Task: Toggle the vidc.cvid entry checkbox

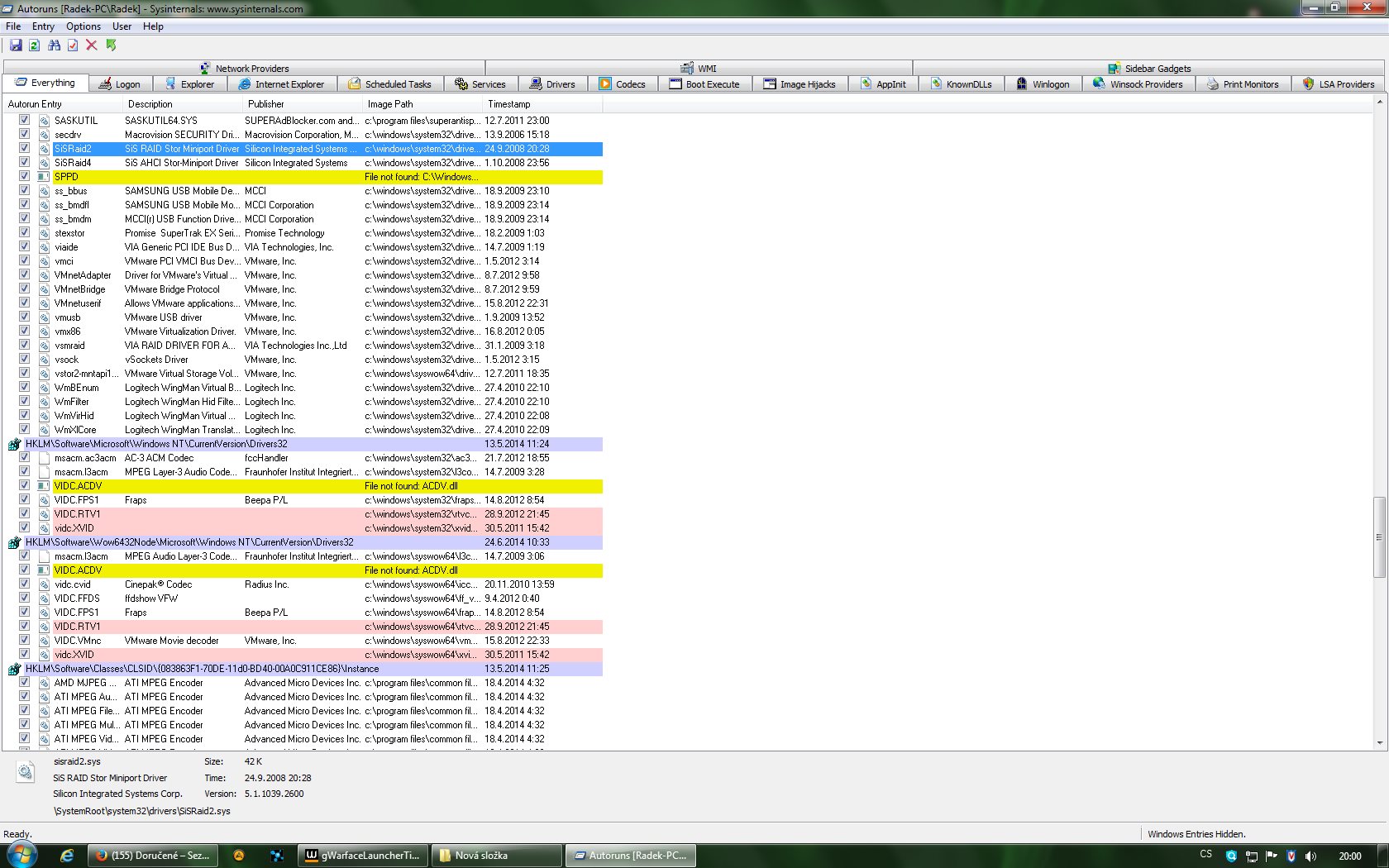Action: 24,584
